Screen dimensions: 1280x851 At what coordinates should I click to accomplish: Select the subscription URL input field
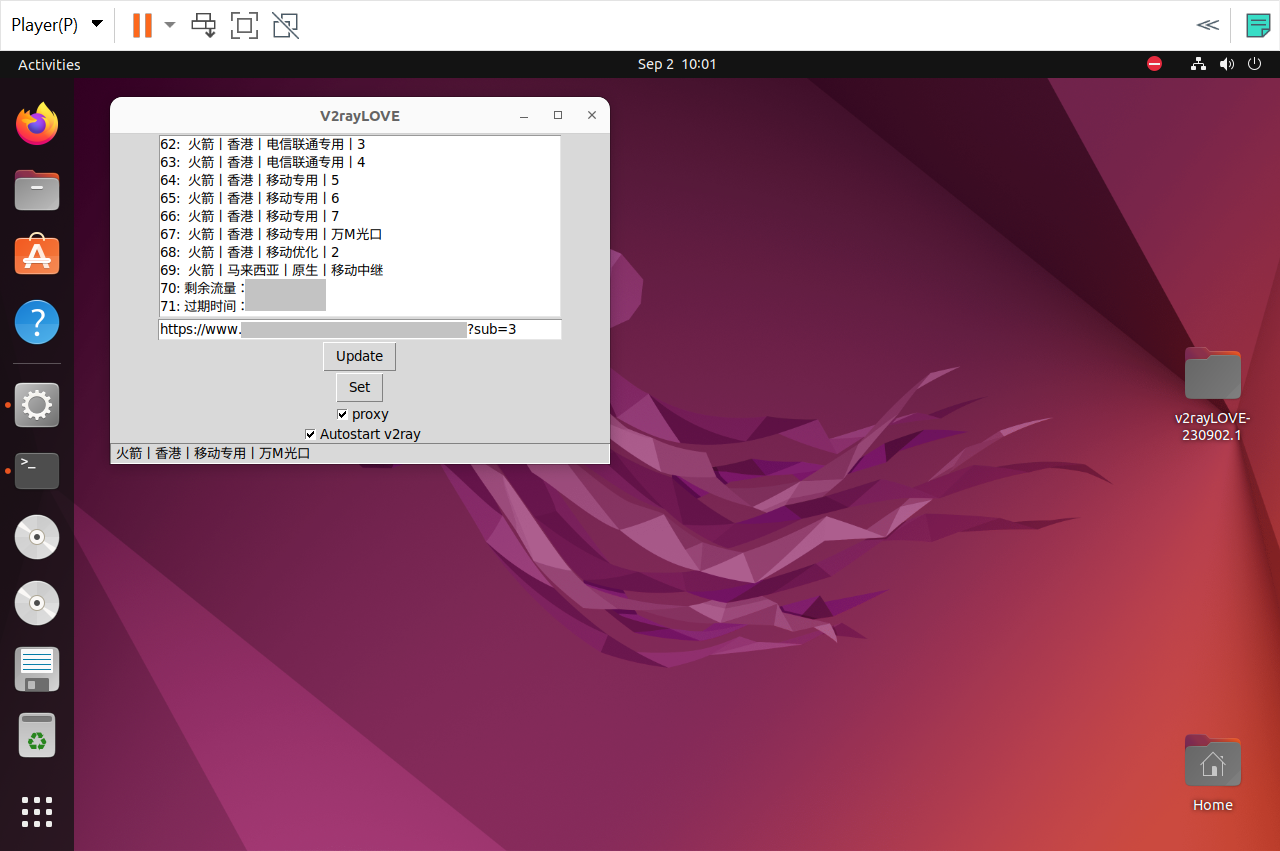coord(360,329)
